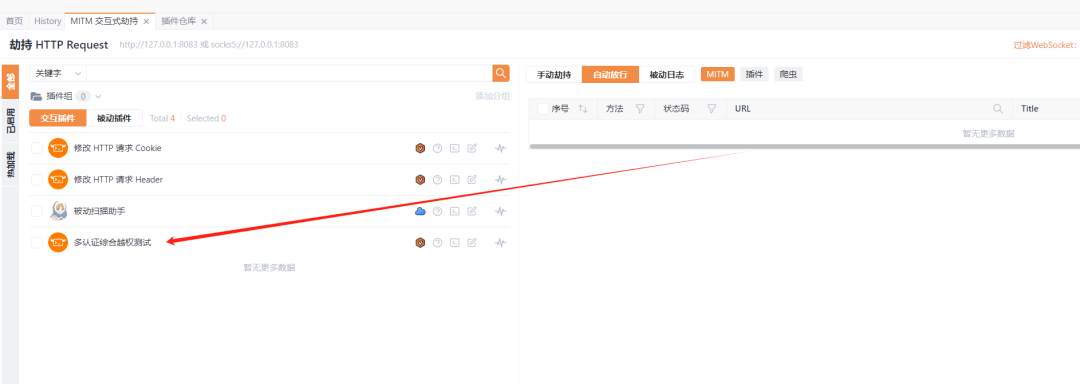This screenshot has width=1080, height=384.
Task: Click the search magnifier in URL column
Action: 998,109
